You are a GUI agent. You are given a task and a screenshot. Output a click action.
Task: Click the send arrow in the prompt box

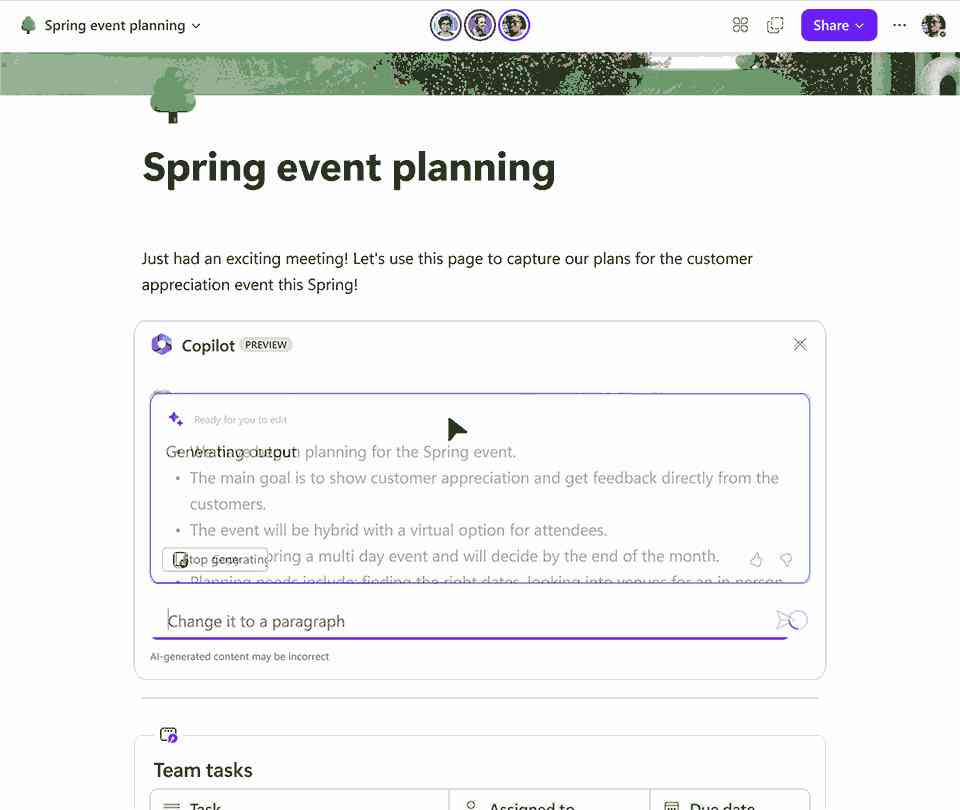coord(792,620)
